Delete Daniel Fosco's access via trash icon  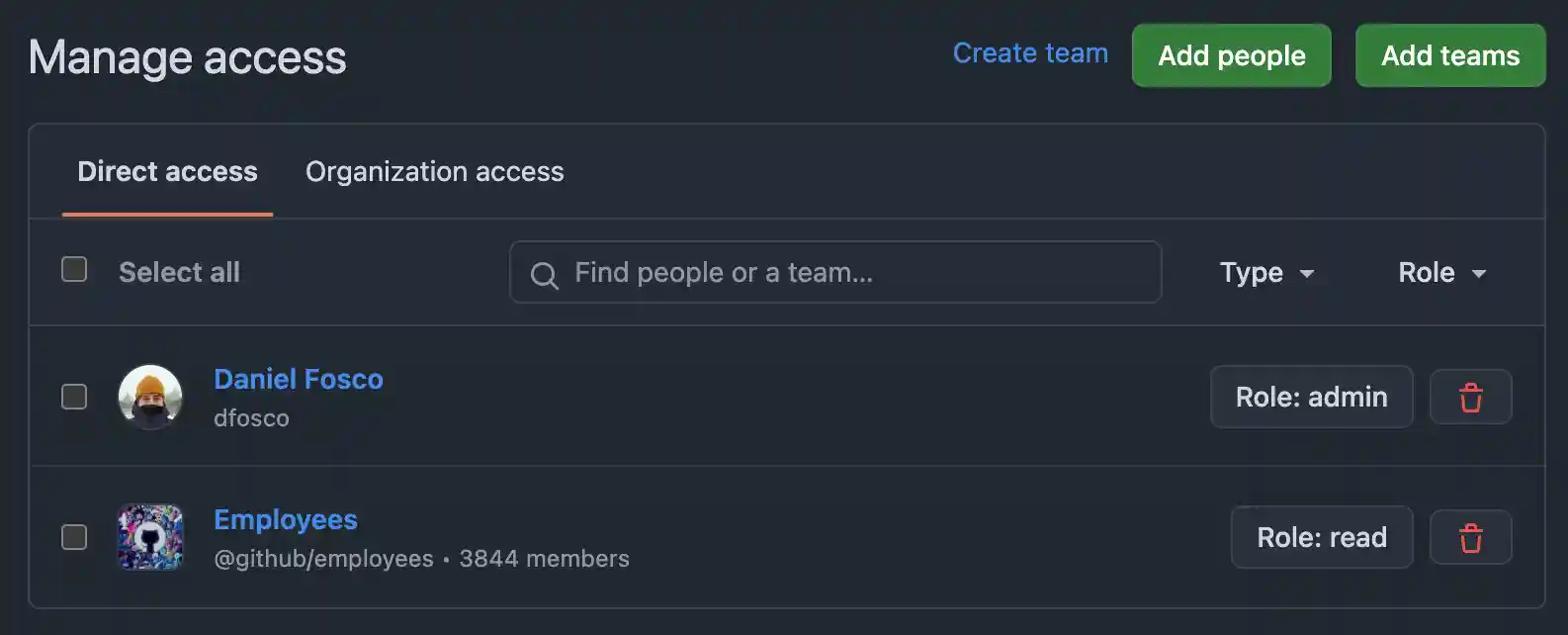click(x=1470, y=397)
